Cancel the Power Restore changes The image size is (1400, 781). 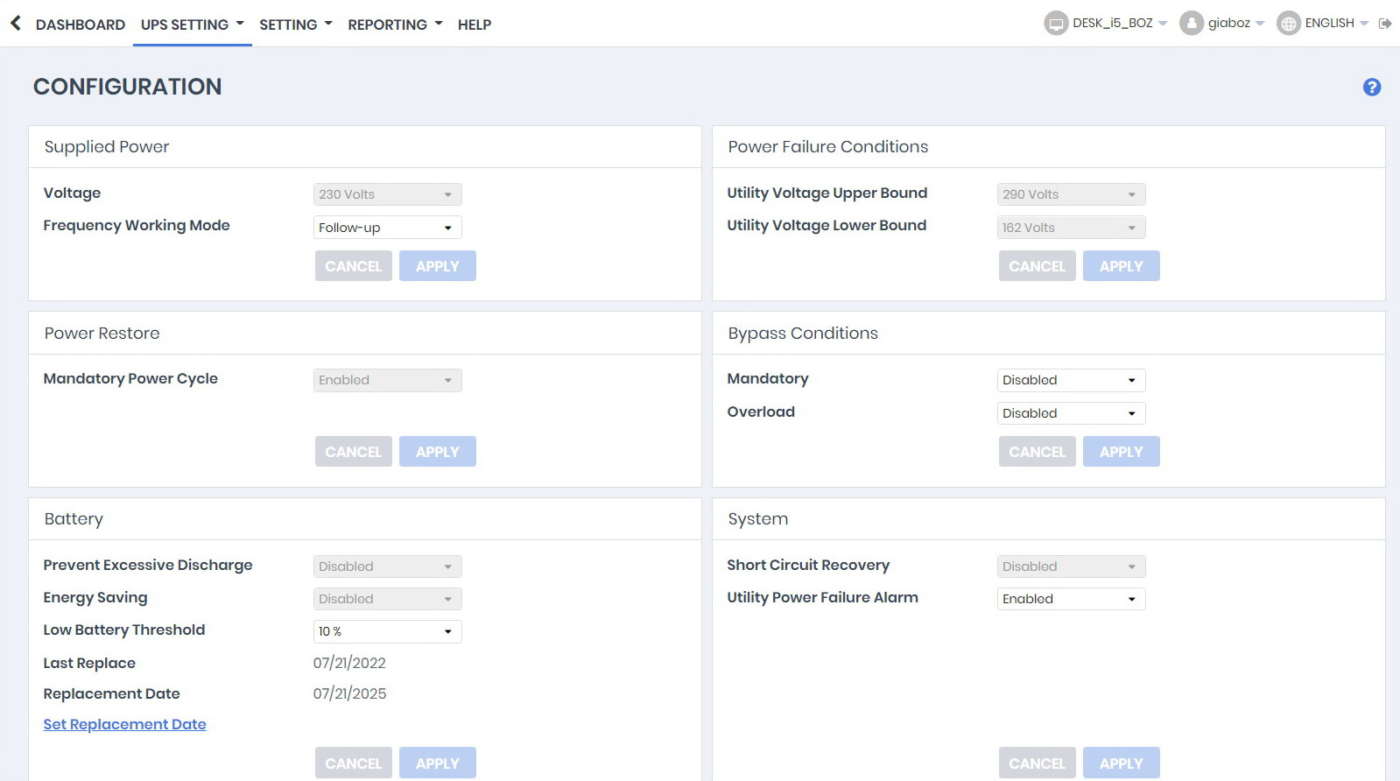tap(353, 452)
